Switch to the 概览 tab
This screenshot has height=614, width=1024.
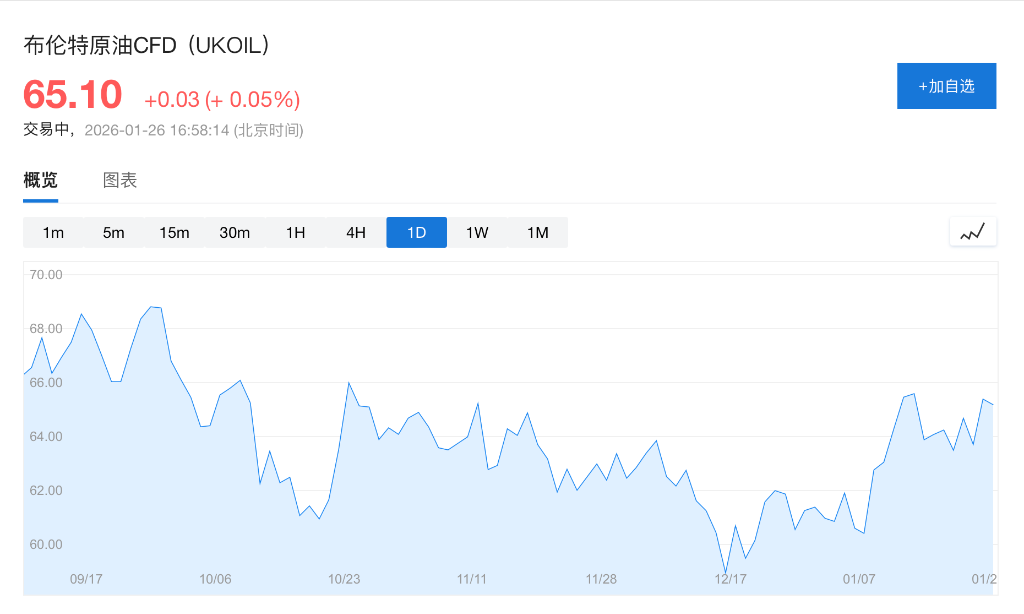(x=39, y=180)
